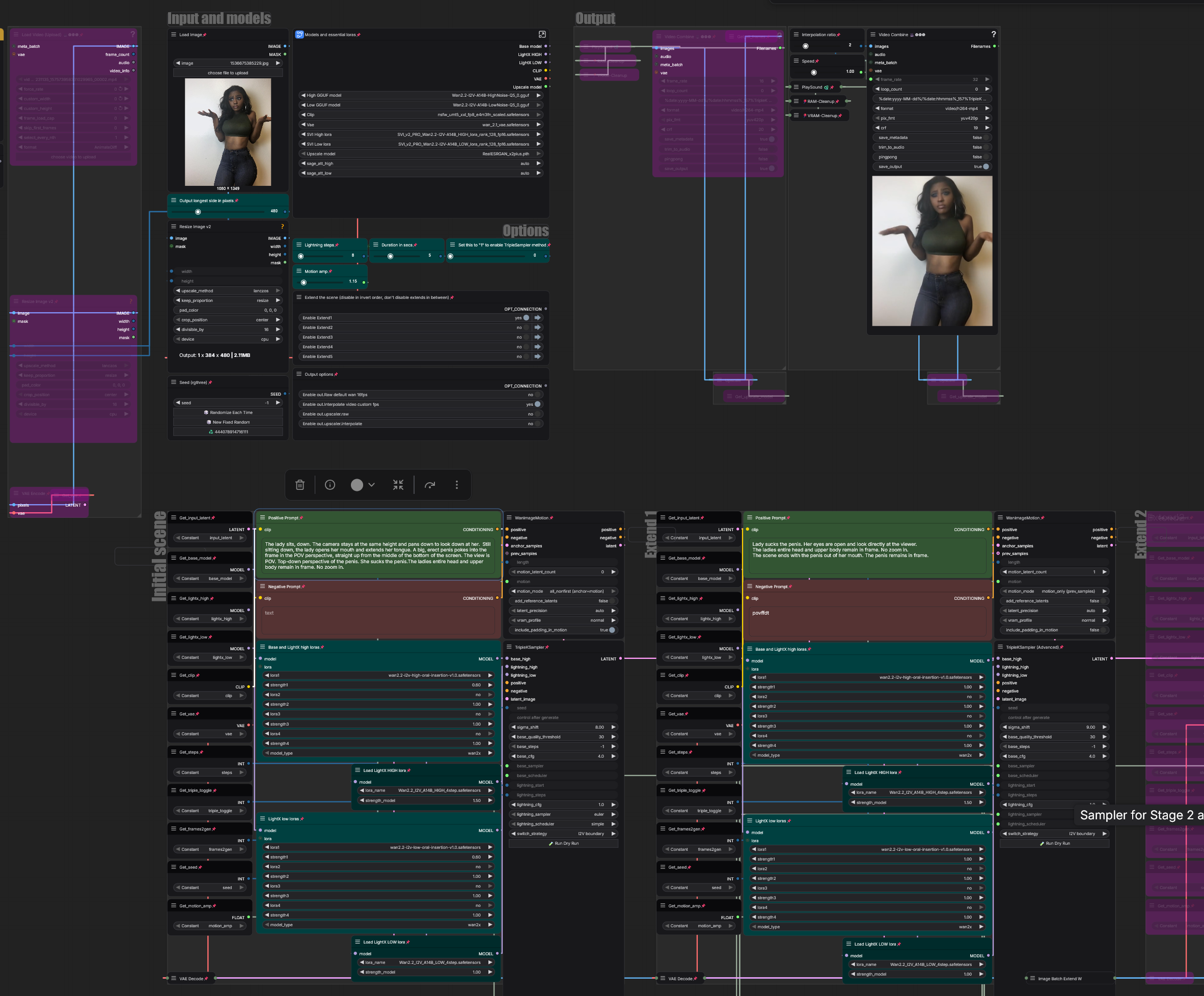Image resolution: width=1204 pixels, height=996 pixels.
Task: Open node color picker dropdown in toolbar
Action: point(362,485)
